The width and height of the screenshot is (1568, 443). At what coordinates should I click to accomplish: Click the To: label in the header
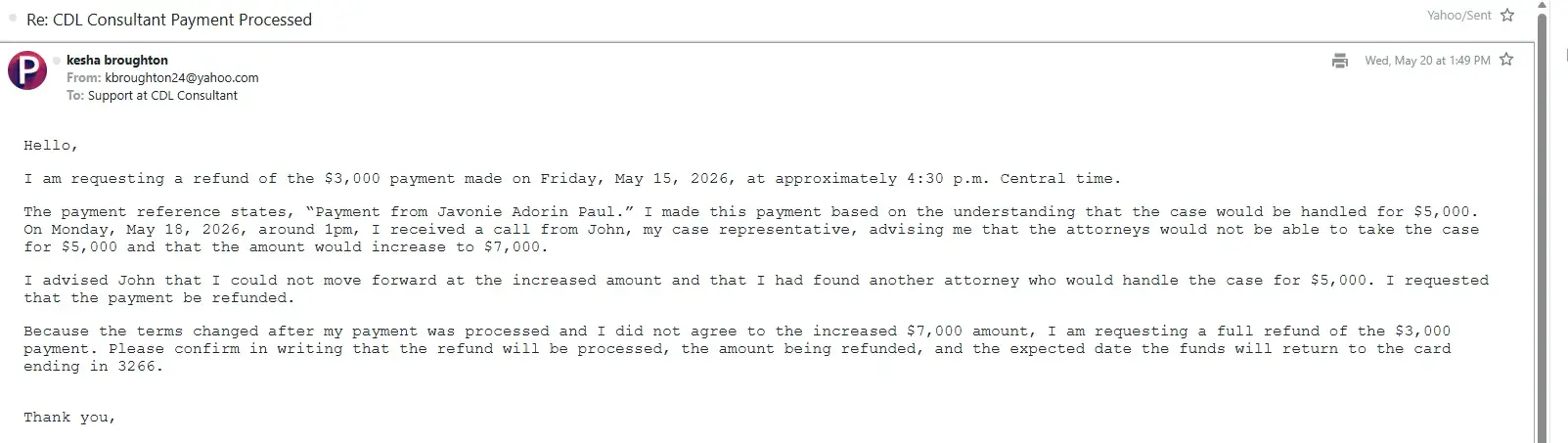75,96
